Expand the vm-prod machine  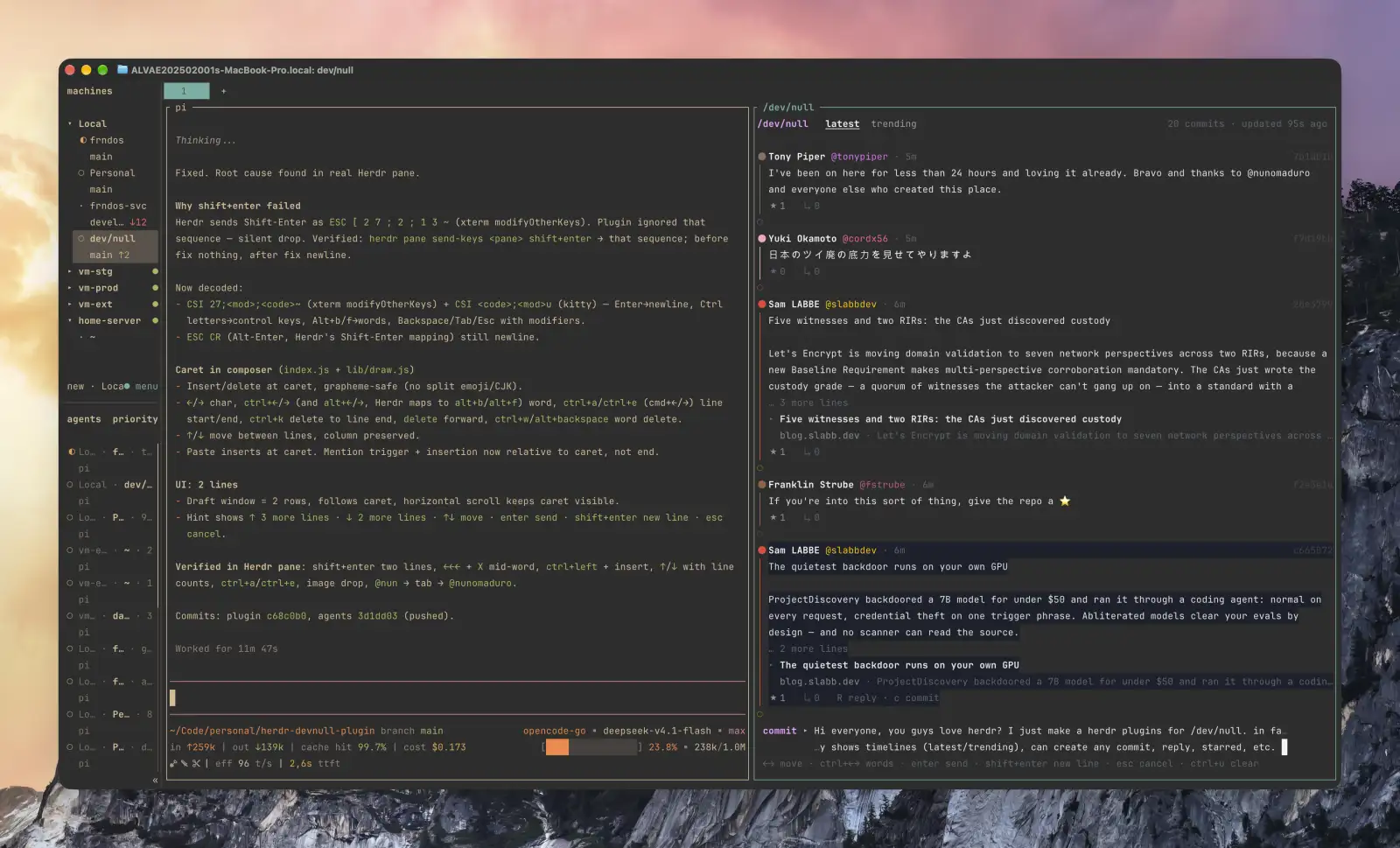coord(70,288)
